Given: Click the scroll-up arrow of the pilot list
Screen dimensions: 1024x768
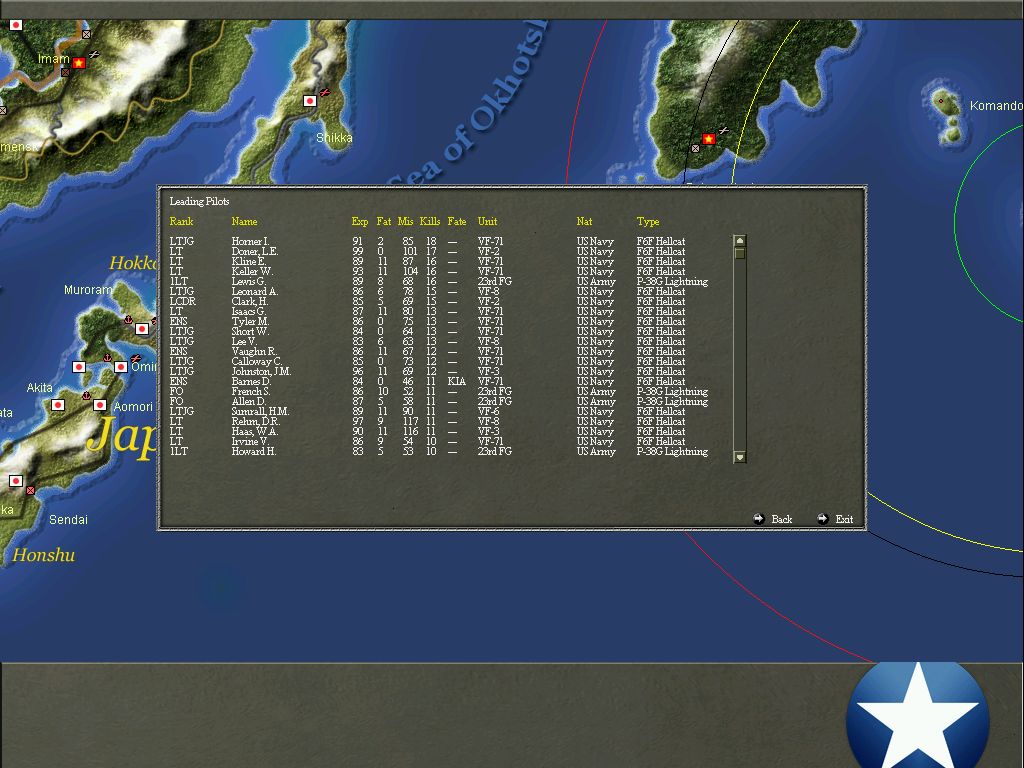Looking at the screenshot, I should (740, 240).
